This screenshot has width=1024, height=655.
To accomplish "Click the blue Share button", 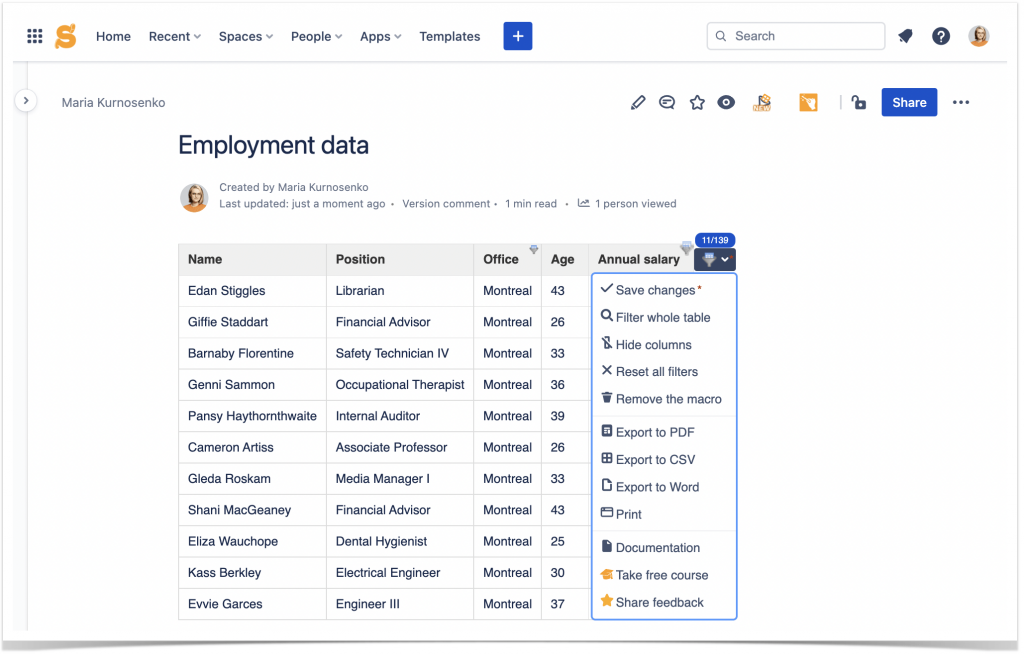I will click(908, 102).
